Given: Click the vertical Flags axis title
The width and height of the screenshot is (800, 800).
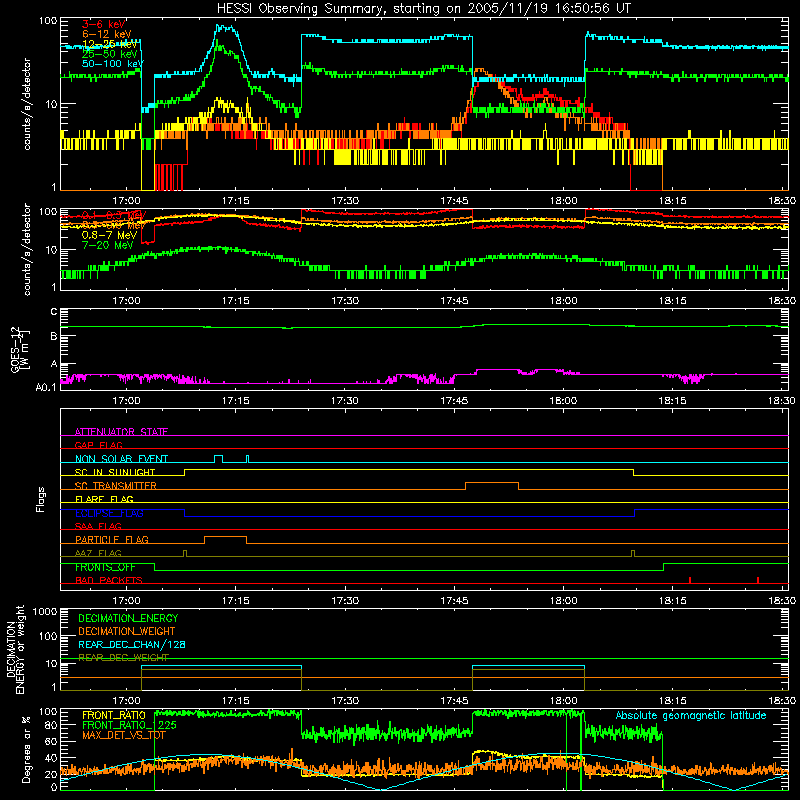Looking at the screenshot, I should coord(41,499).
